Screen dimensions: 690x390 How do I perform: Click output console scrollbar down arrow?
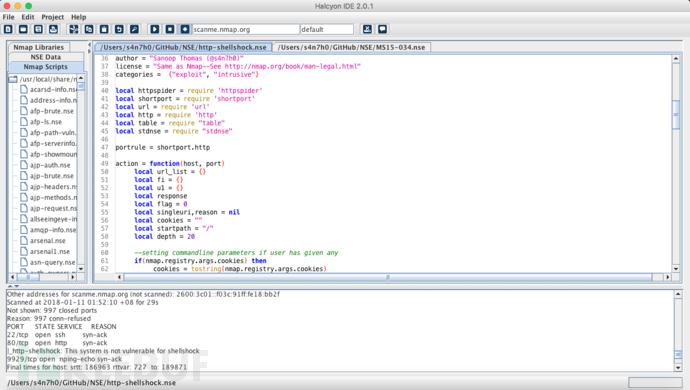tap(678, 368)
